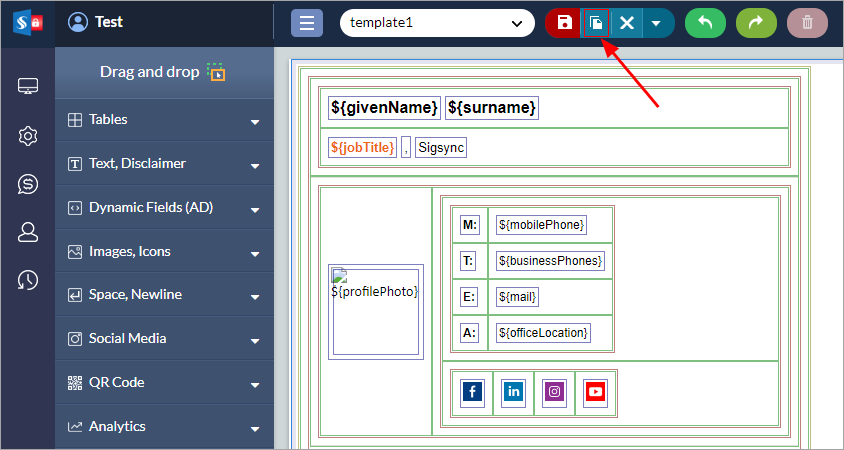Viewport: 844px width, 450px height.
Task: Click the X cancel icon in toolbar
Action: pos(627,23)
